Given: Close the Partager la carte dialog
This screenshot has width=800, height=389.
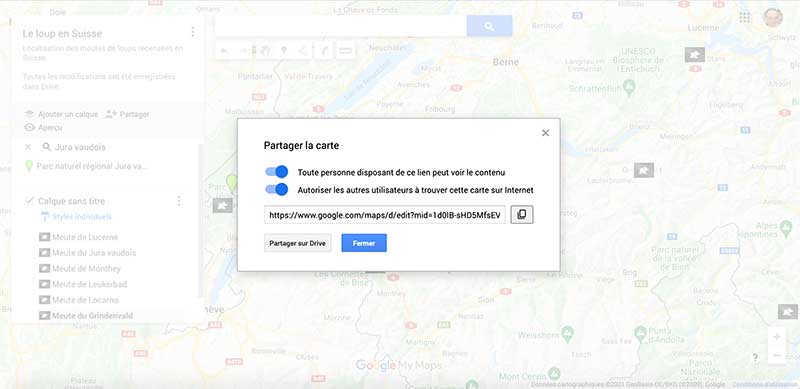Looking at the screenshot, I should [x=545, y=133].
